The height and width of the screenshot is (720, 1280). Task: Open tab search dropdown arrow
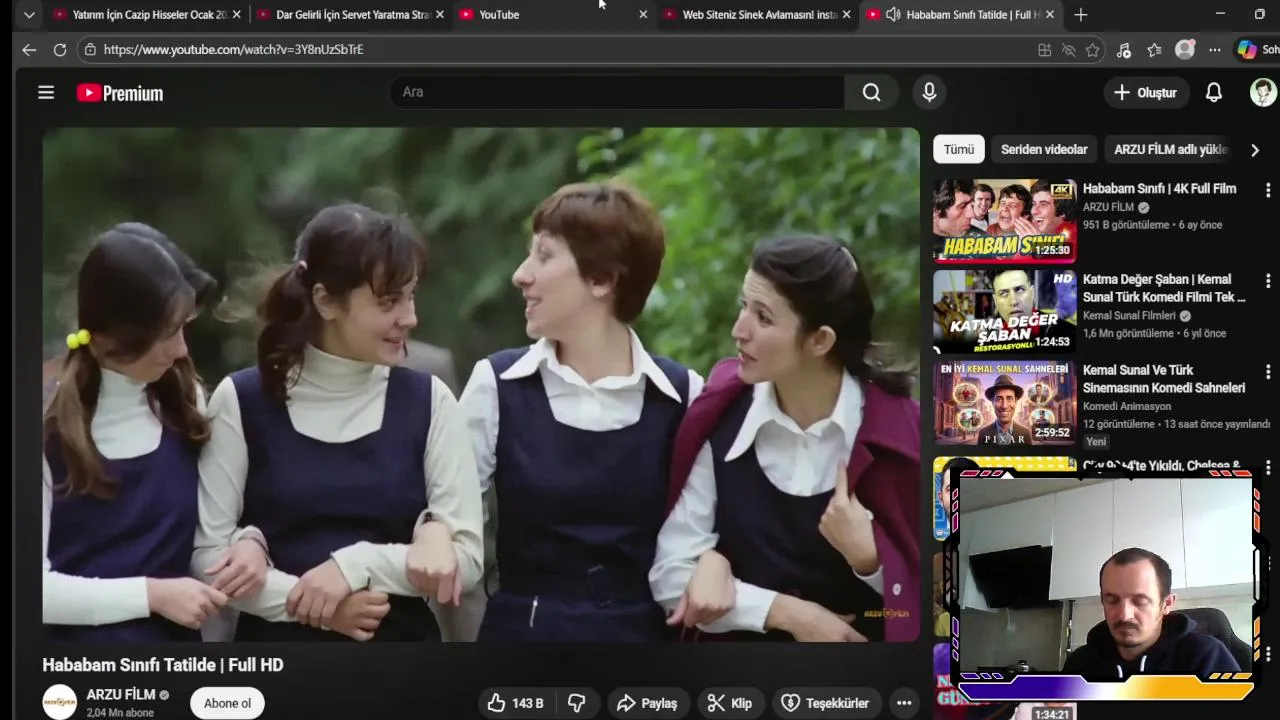(29, 15)
